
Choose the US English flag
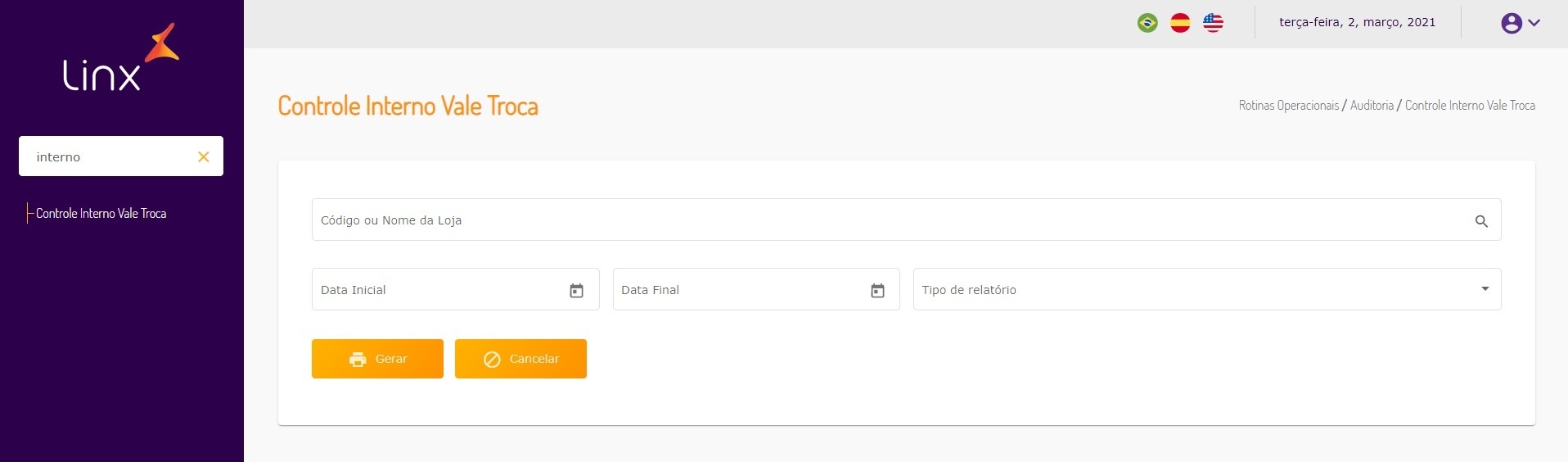pyautogui.click(x=1213, y=23)
